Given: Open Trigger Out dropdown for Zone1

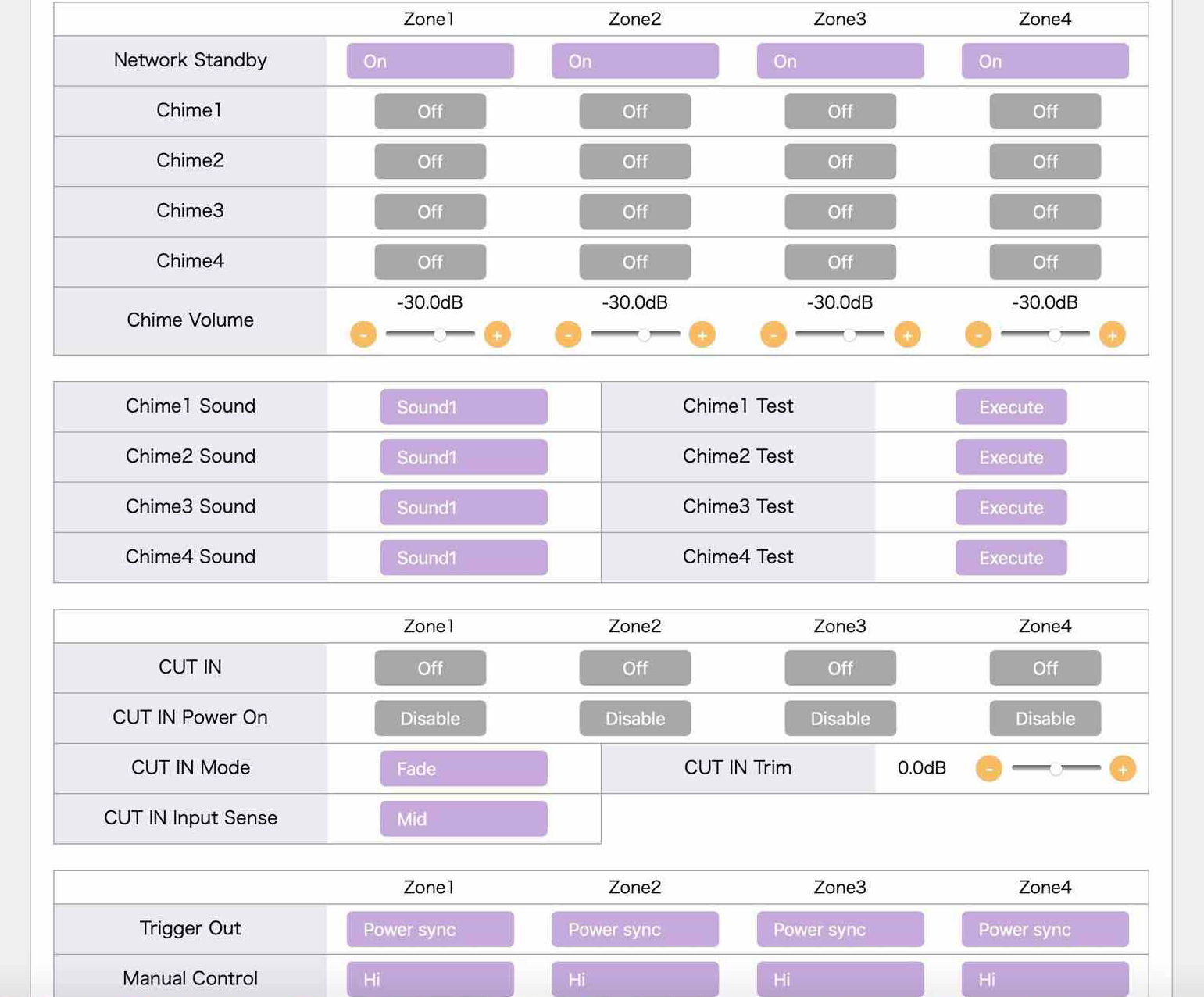Looking at the screenshot, I should (430, 929).
